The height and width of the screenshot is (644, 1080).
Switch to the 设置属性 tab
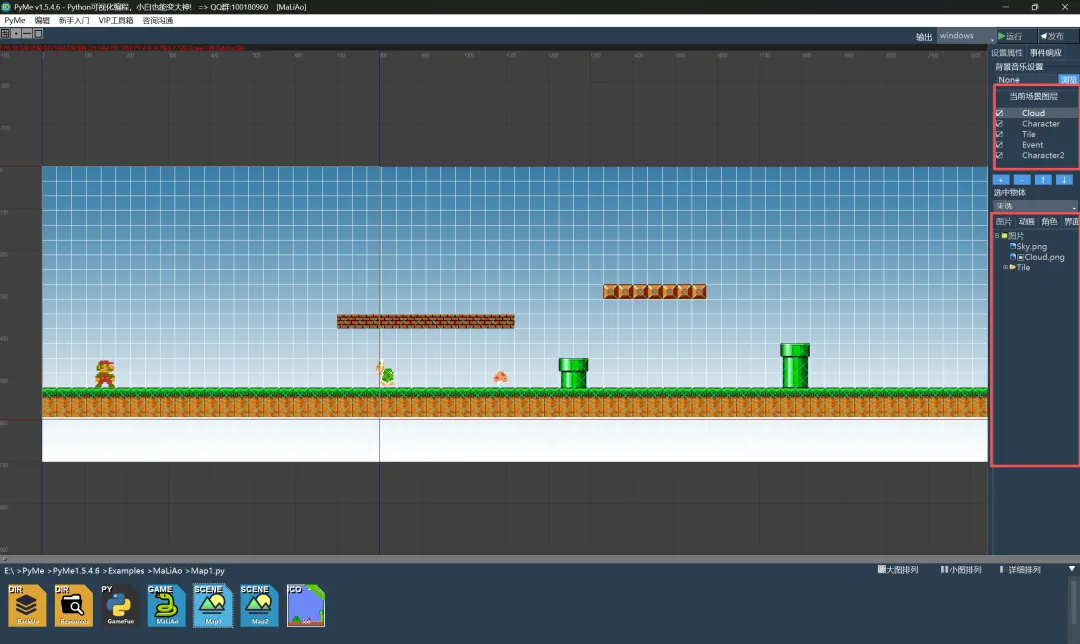coord(1007,52)
